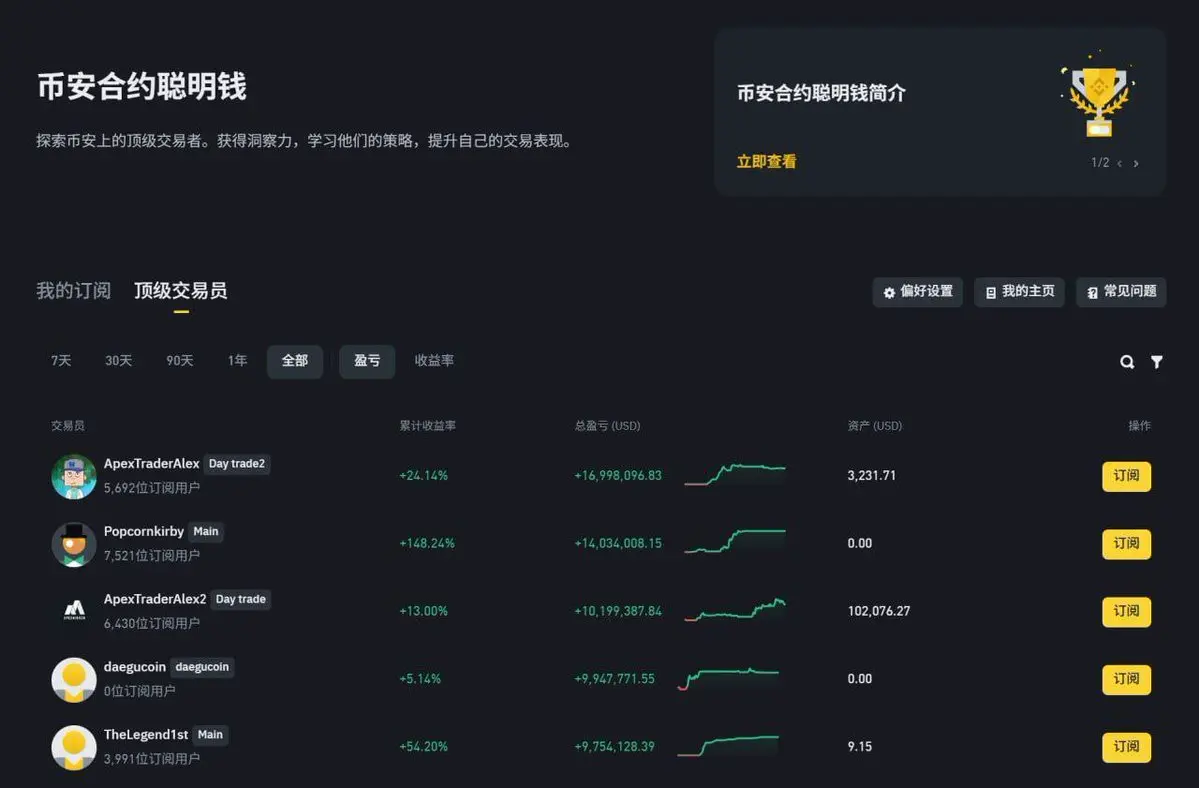Subscribe to ApexTraderAlex with 订阅

1126,476
